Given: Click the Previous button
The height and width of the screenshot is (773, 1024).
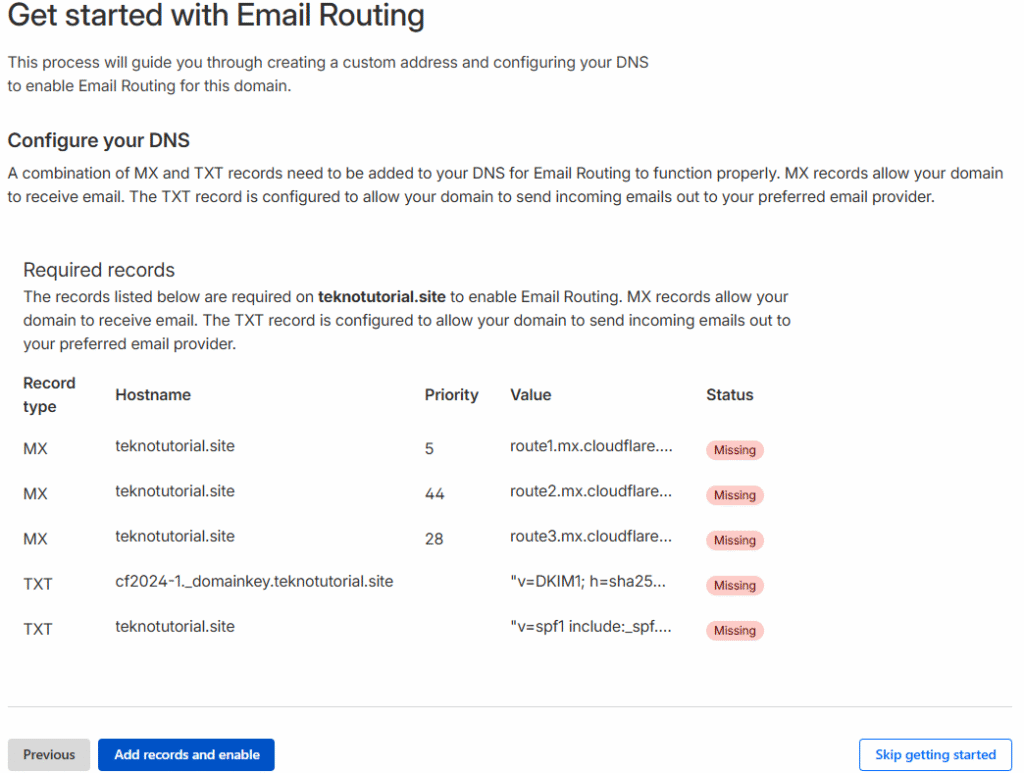Looking at the screenshot, I should pos(49,754).
